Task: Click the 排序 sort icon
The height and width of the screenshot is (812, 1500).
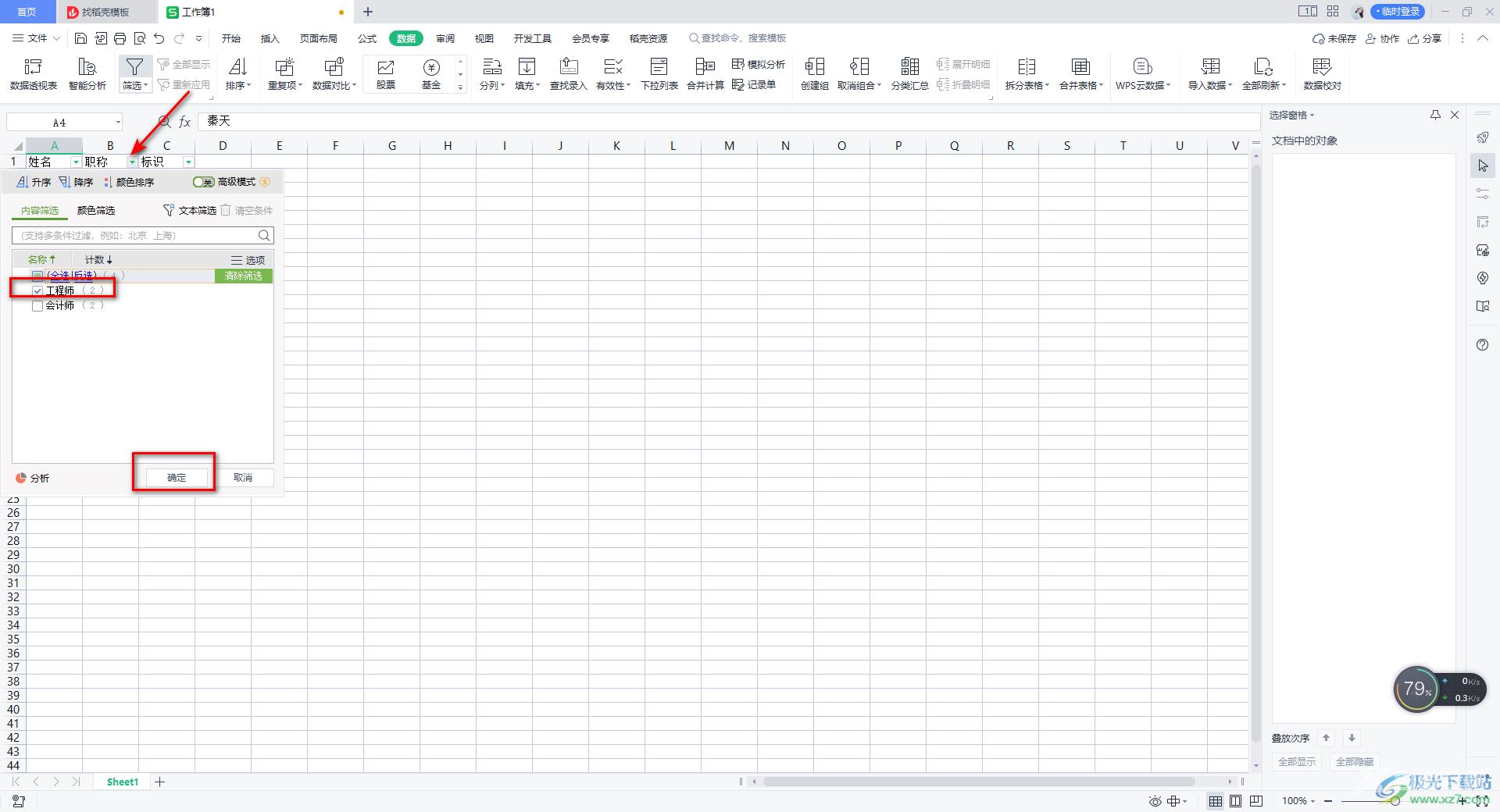Action: [237, 67]
